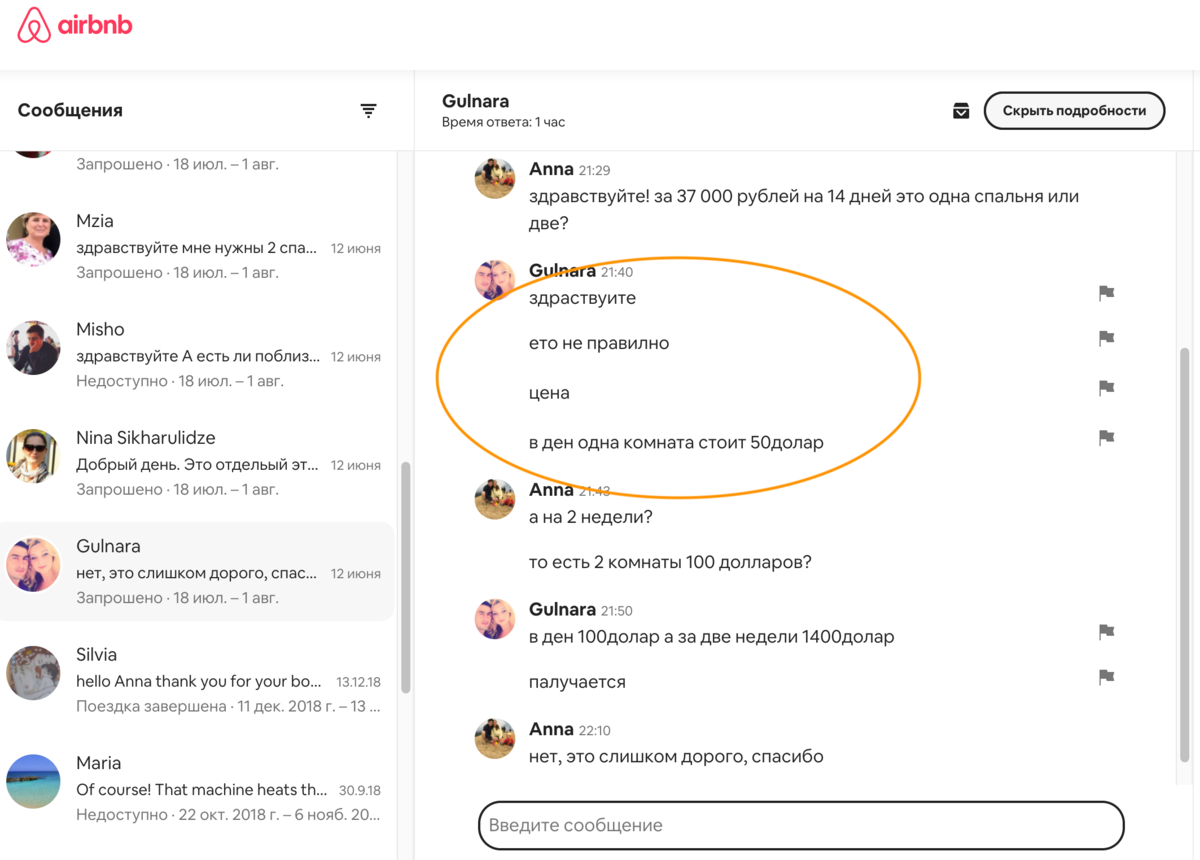Screen dimensions: 1200x860
Task: Flag the message 'здраствуите'
Action: click(x=1106, y=293)
